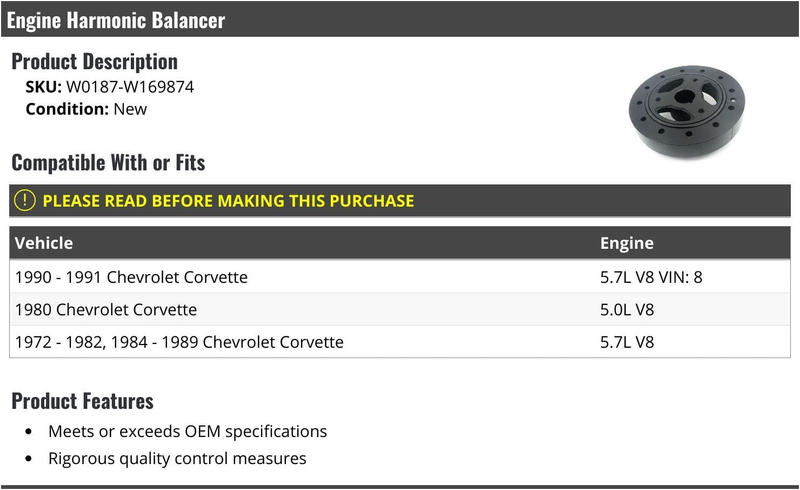Image resolution: width=800 pixels, height=490 pixels.
Task: Open the harmonic balancer product image
Action: click(x=687, y=110)
